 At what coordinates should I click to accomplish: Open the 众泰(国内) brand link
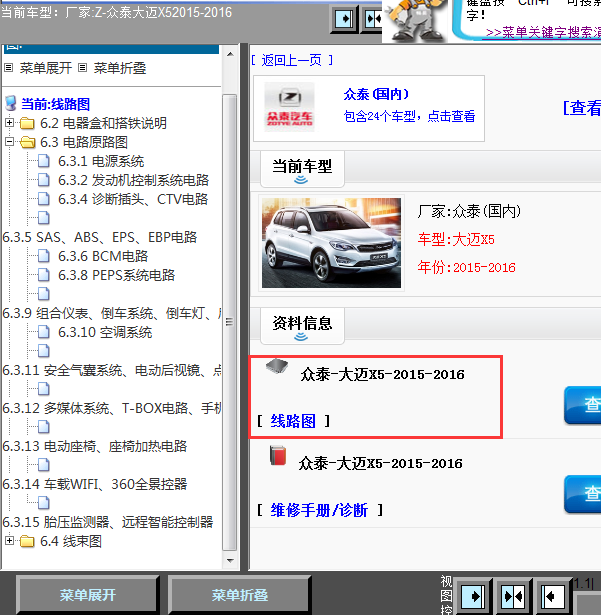click(x=377, y=94)
